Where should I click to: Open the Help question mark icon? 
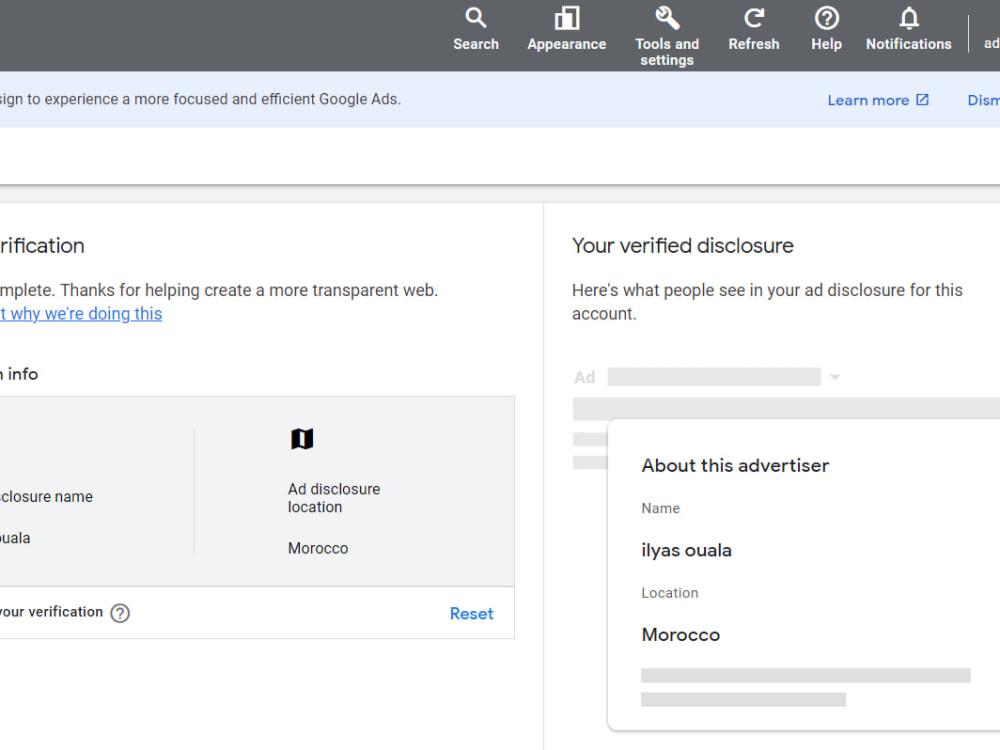coord(827,18)
